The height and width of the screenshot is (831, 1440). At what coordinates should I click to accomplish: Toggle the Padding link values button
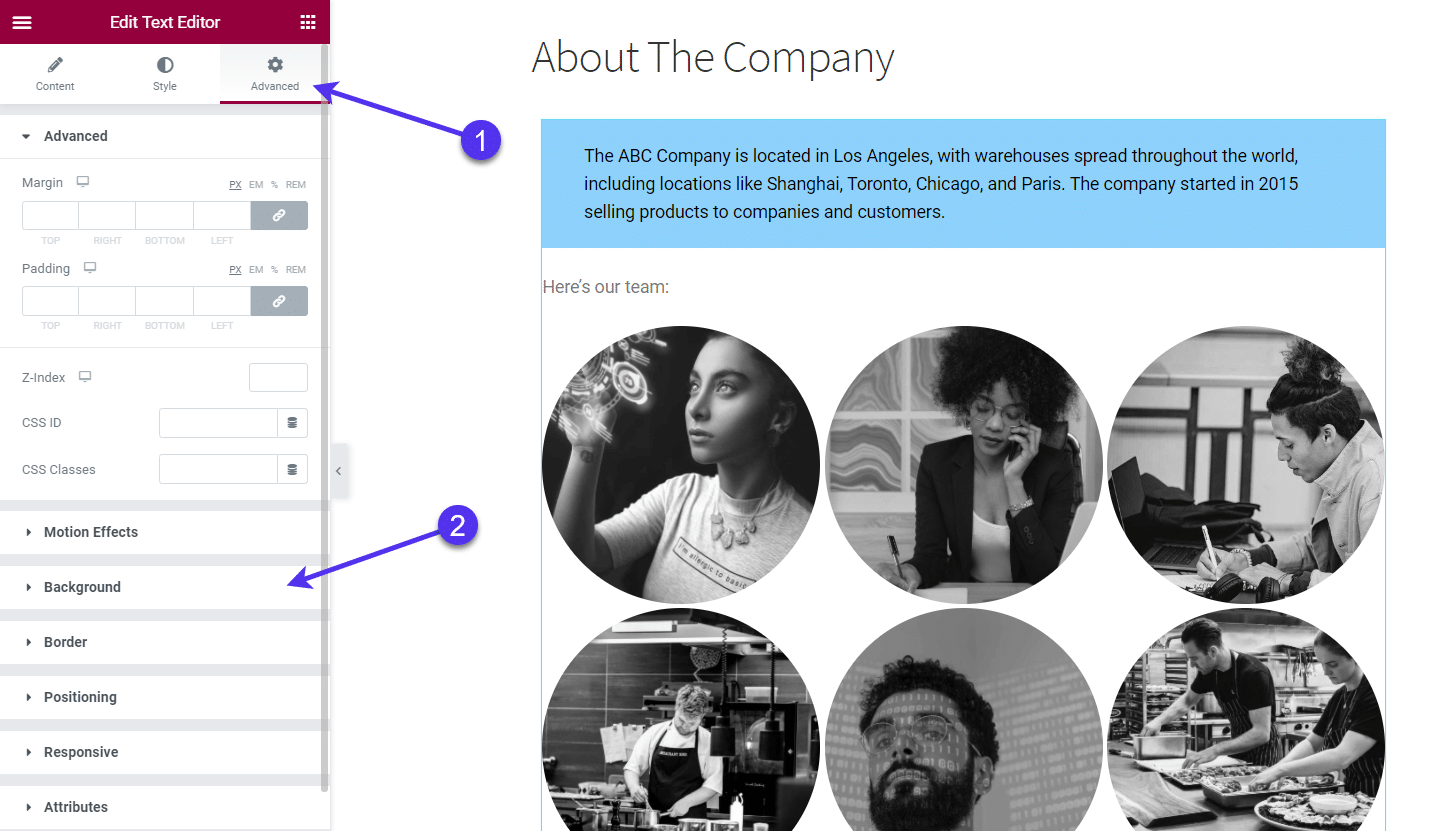[279, 301]
